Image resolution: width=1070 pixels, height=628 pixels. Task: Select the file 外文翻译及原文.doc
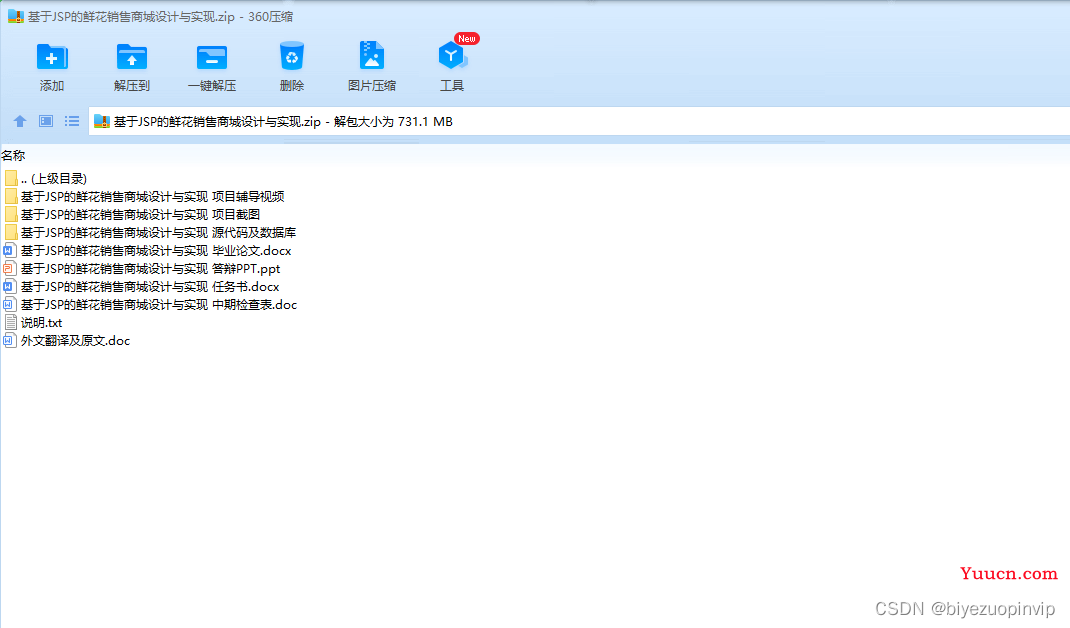(75, 341)
